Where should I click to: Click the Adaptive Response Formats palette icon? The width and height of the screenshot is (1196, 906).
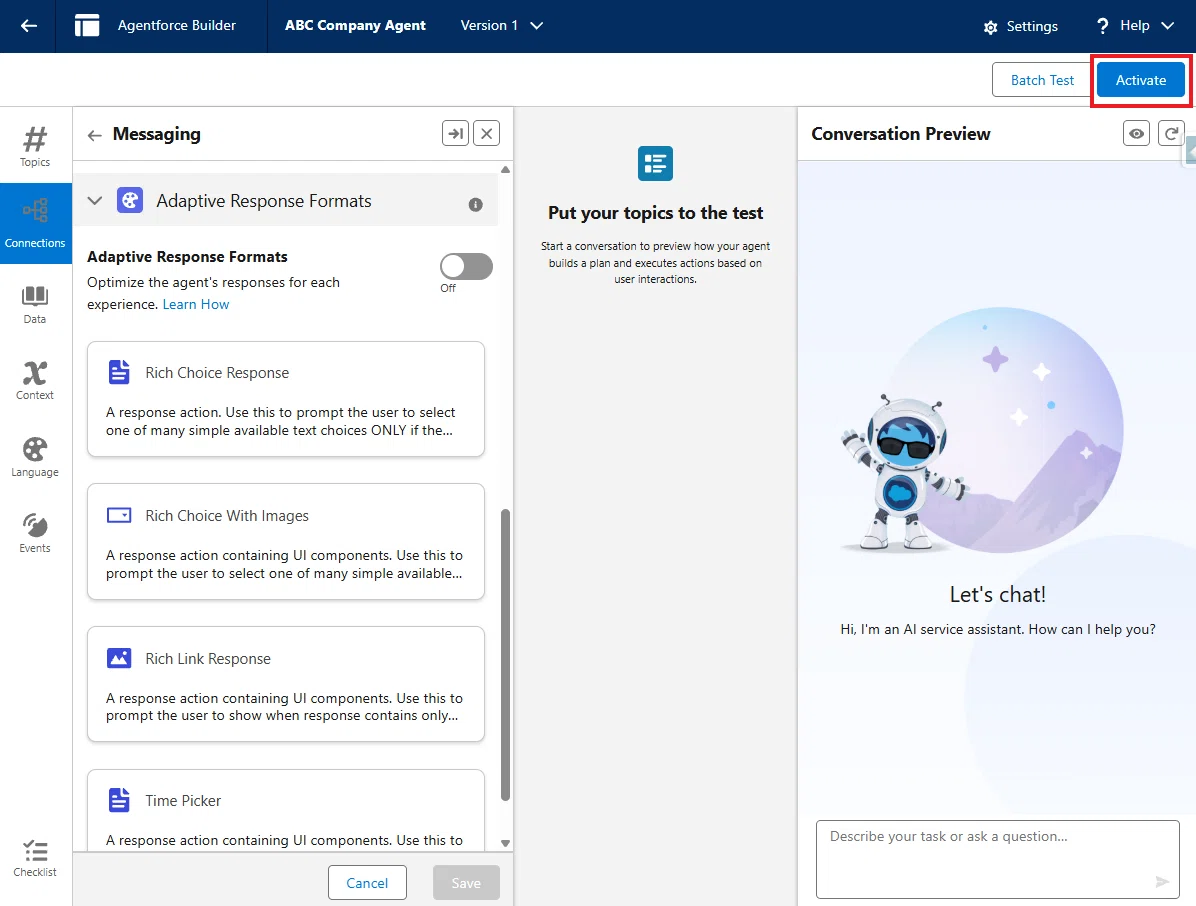click(x=130, y=201)
